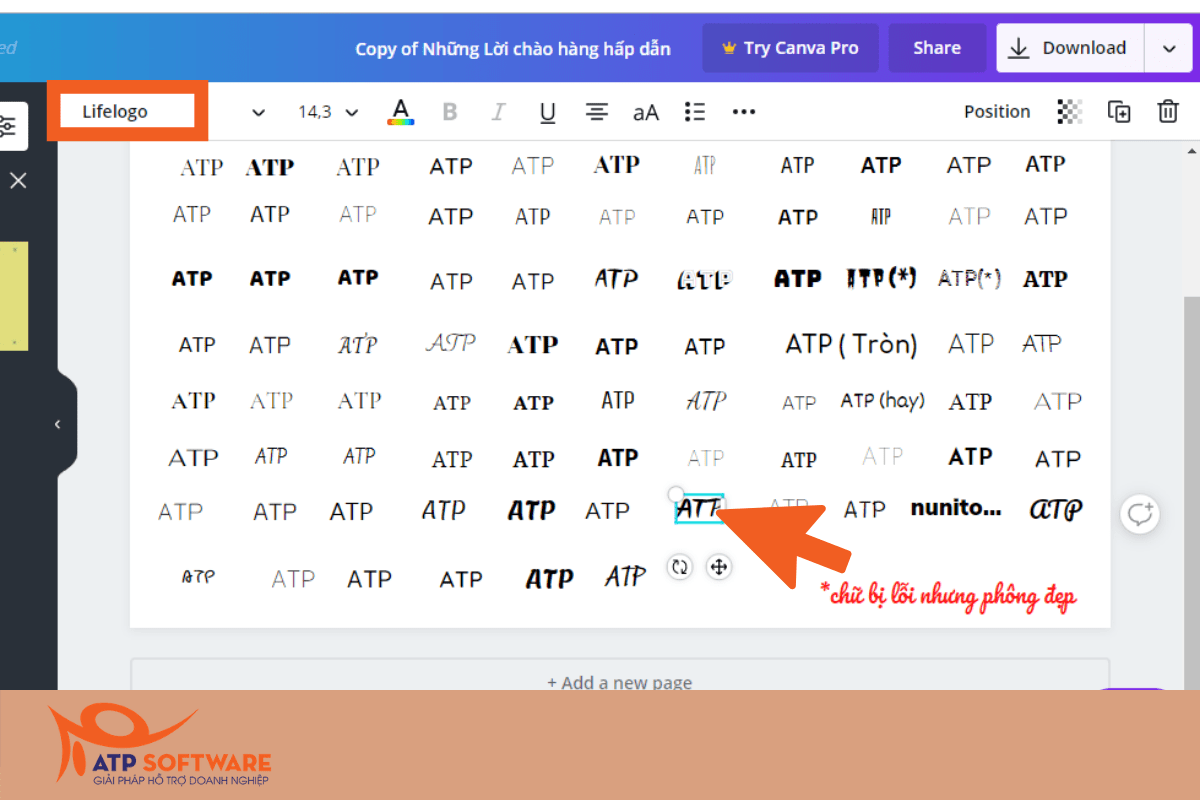Click the sliders filter icon in the sidebar

point(9,126)
